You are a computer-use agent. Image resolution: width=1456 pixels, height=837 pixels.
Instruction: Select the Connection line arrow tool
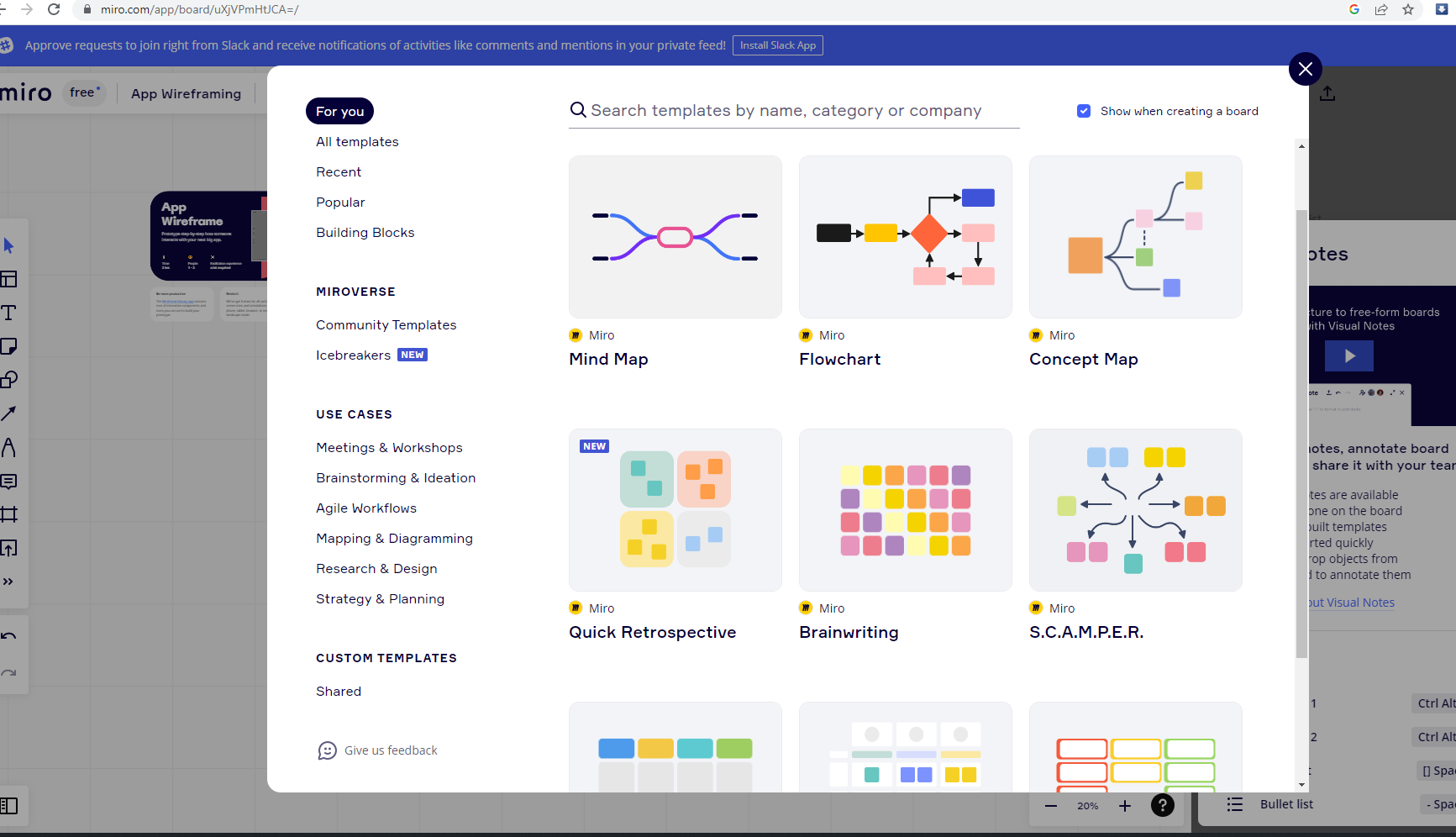[8, 413]
